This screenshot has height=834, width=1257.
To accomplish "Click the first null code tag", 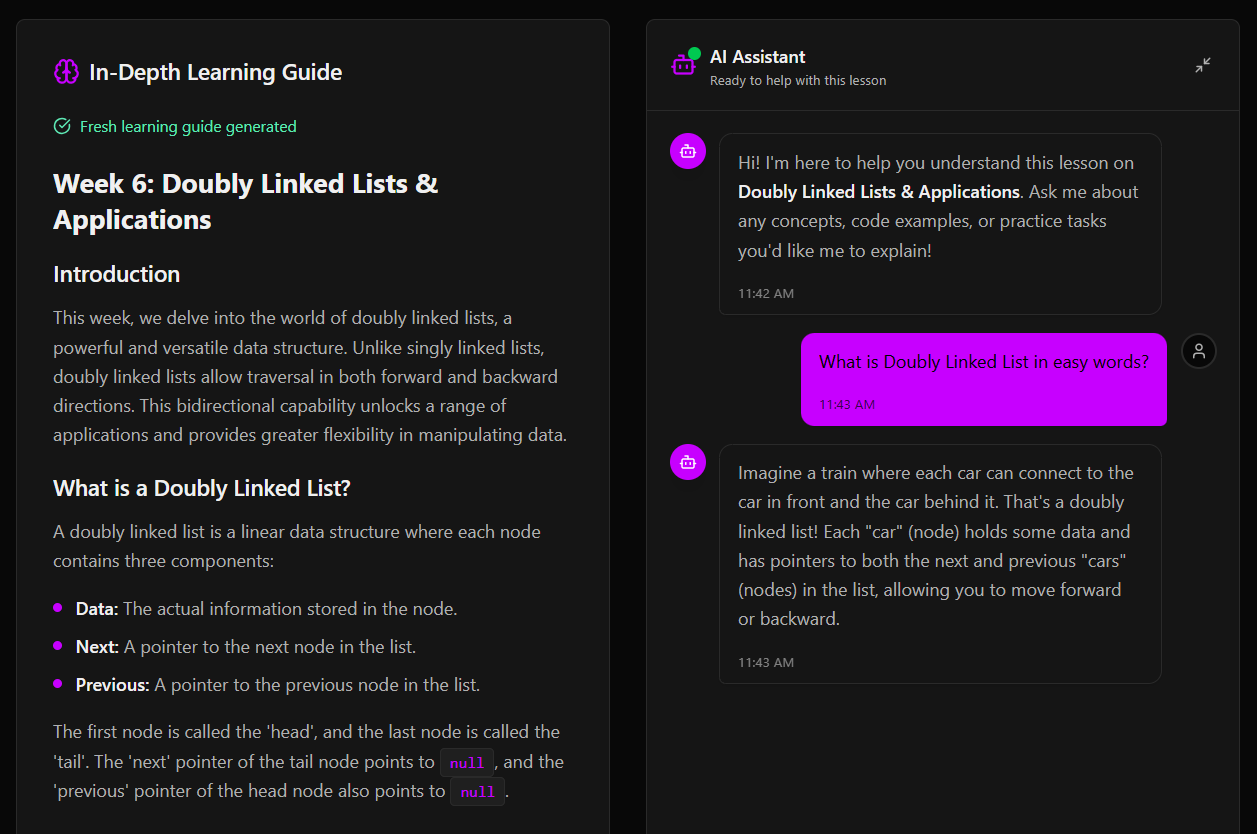I will coord(467,763).
